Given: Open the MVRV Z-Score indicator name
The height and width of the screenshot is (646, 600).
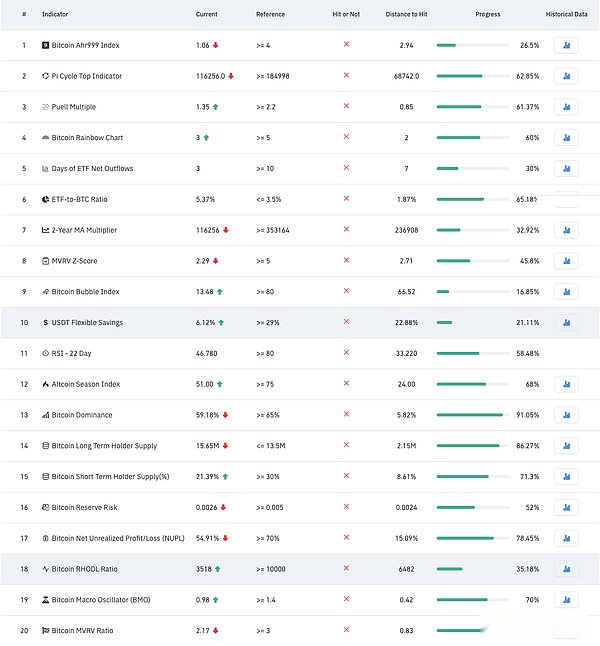Looking at the screenshot, I should coord(74,261).
